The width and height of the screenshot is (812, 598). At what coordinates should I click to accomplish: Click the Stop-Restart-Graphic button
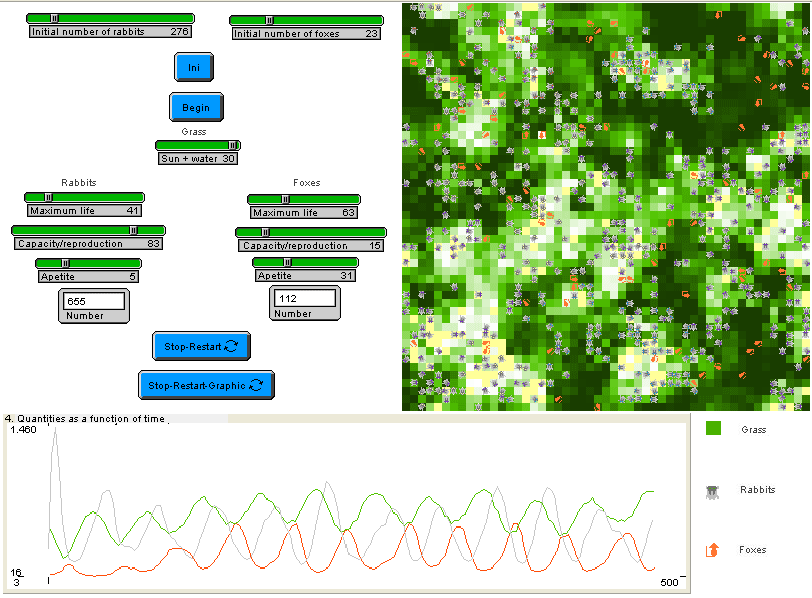pos(205,385)
